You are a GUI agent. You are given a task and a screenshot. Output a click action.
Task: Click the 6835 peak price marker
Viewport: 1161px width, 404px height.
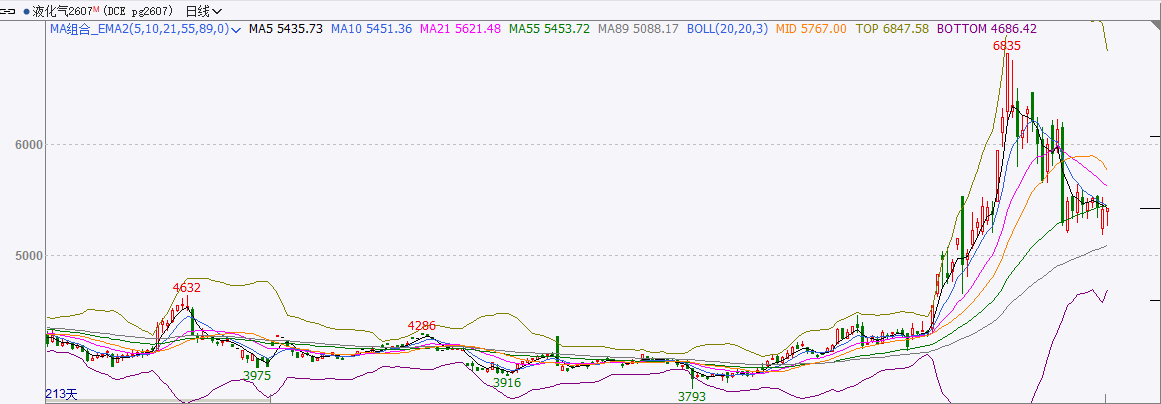pyautogui.click(x=1006, y=46)
